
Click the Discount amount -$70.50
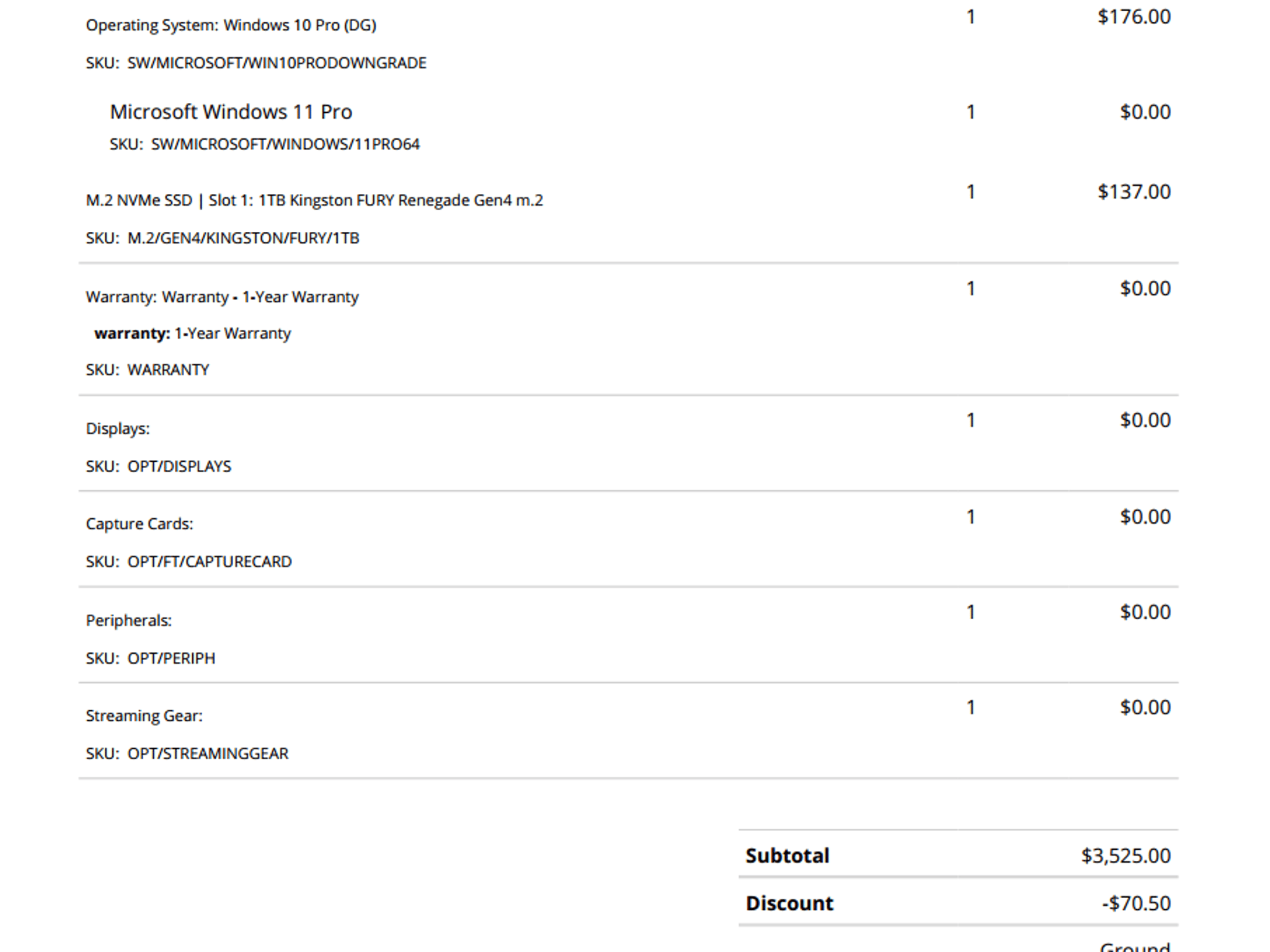pos(1137,904)
